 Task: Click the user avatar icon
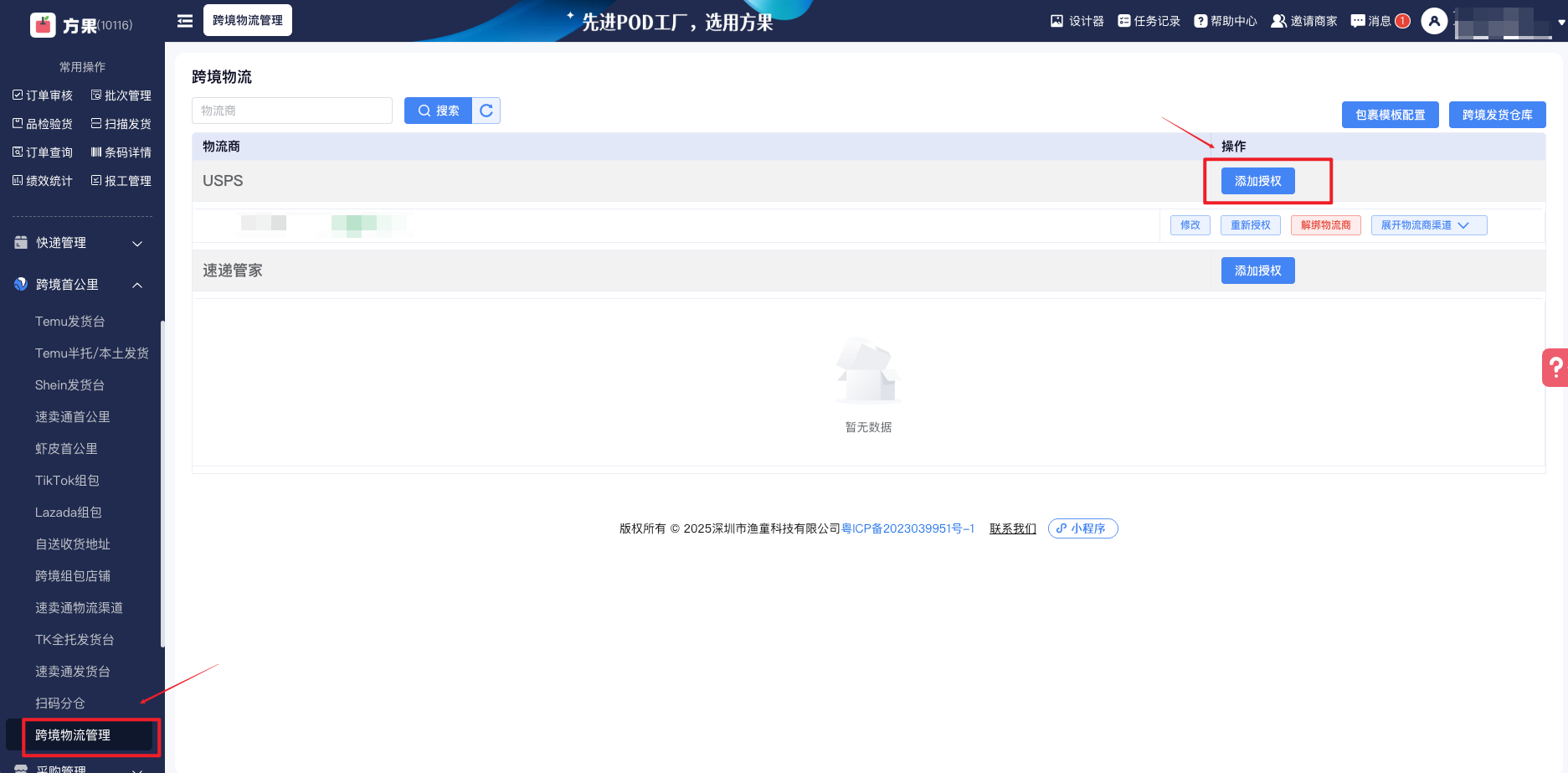pyautogui.click(x=1434, y=21)
